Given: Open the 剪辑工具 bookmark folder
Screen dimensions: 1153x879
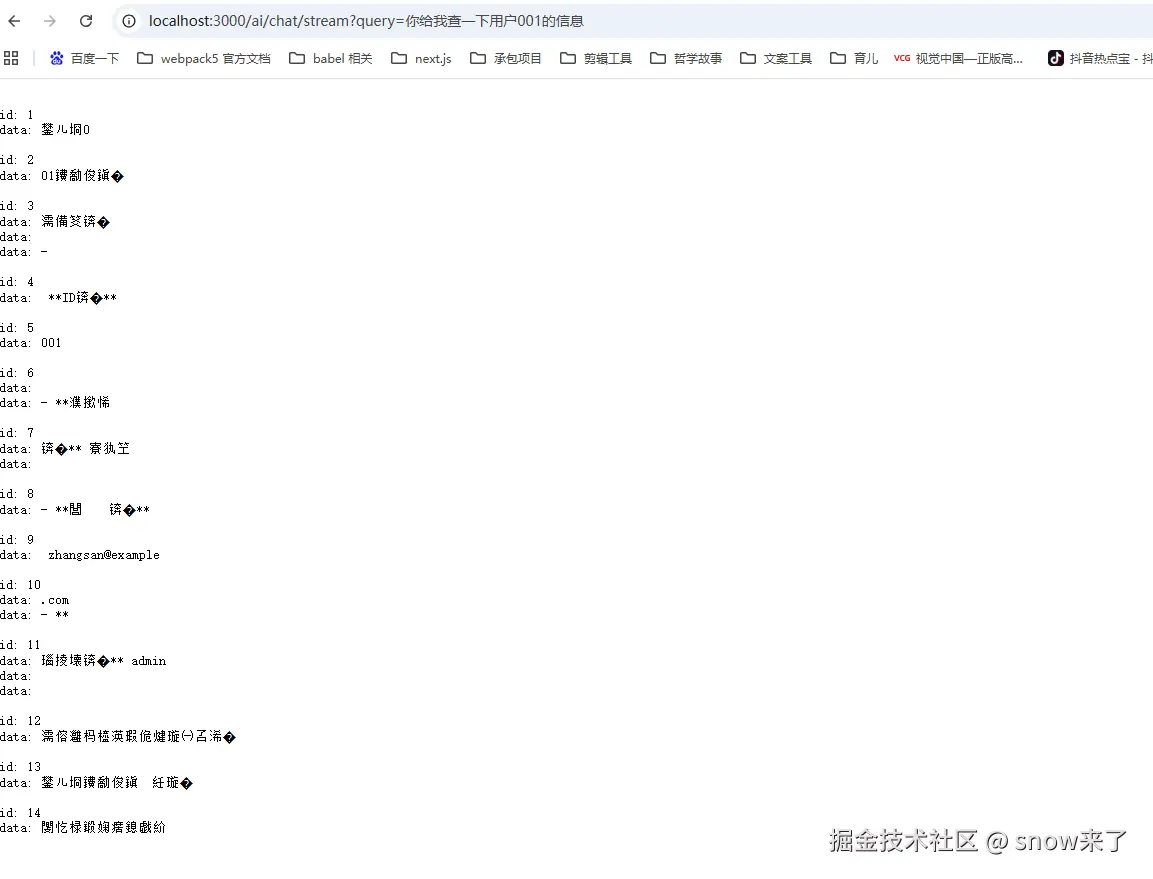Looking at the screenshot, I should [596, 58].
